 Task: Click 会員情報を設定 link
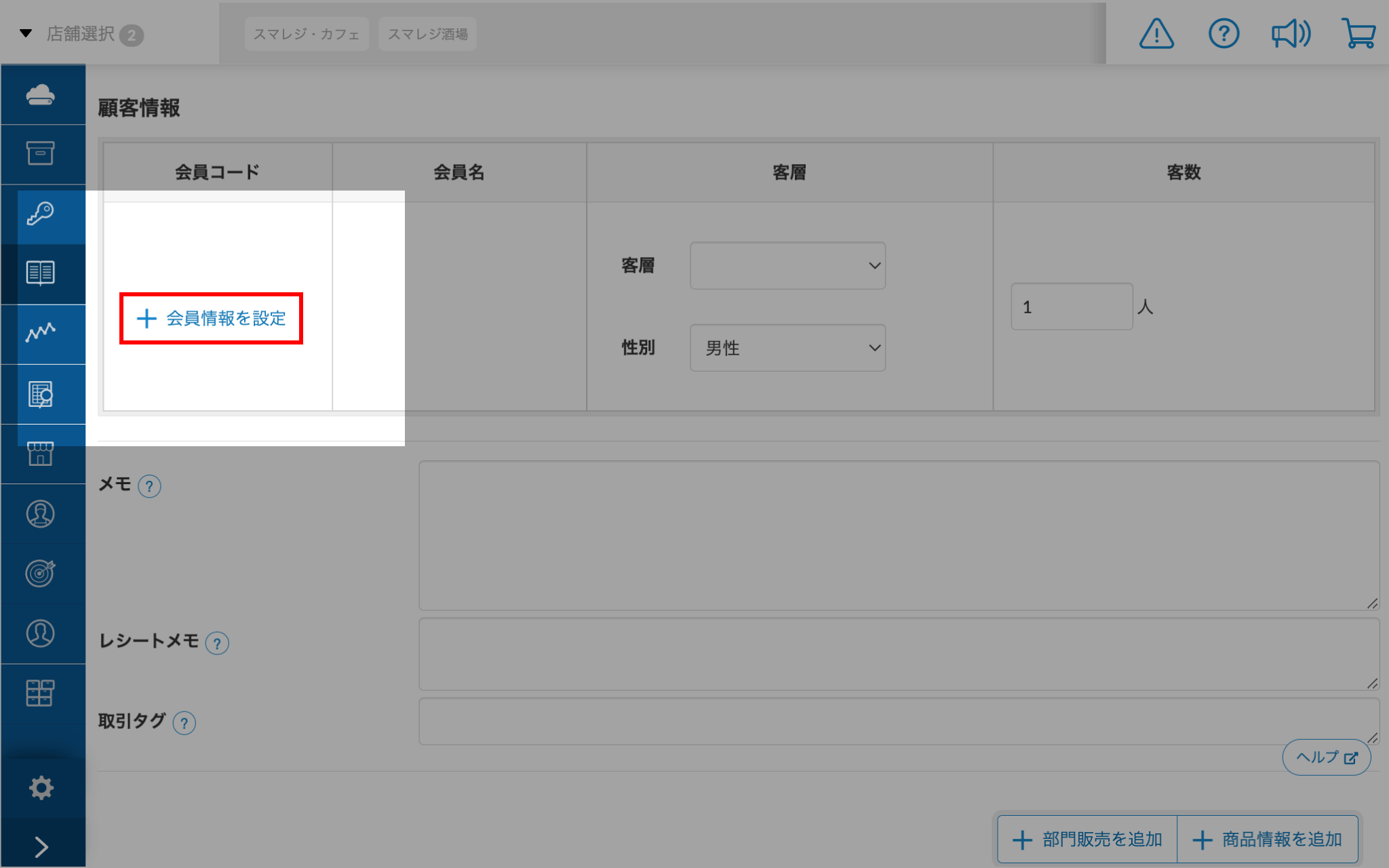point(211,318)
